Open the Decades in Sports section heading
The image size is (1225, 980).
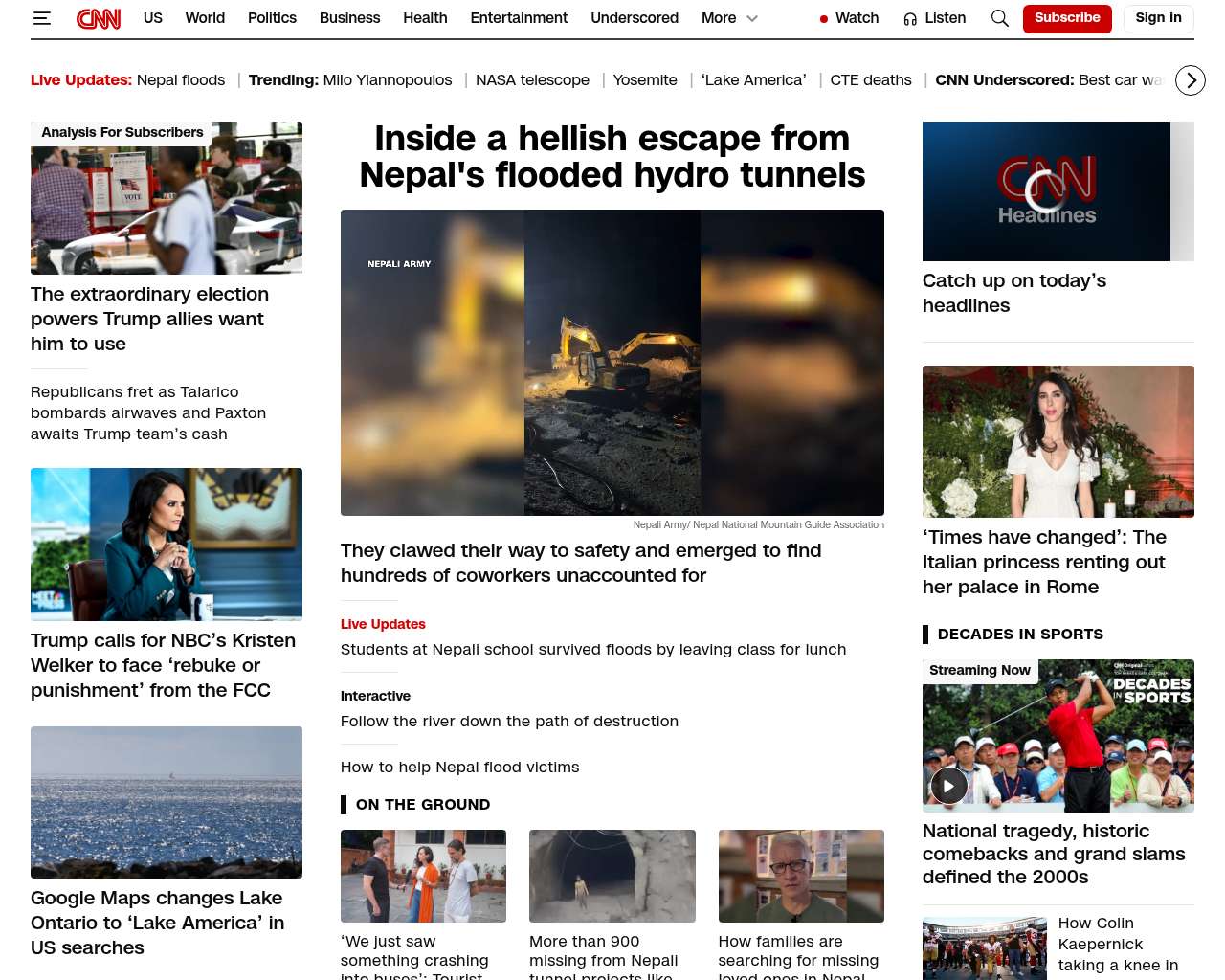(1020, 635)
